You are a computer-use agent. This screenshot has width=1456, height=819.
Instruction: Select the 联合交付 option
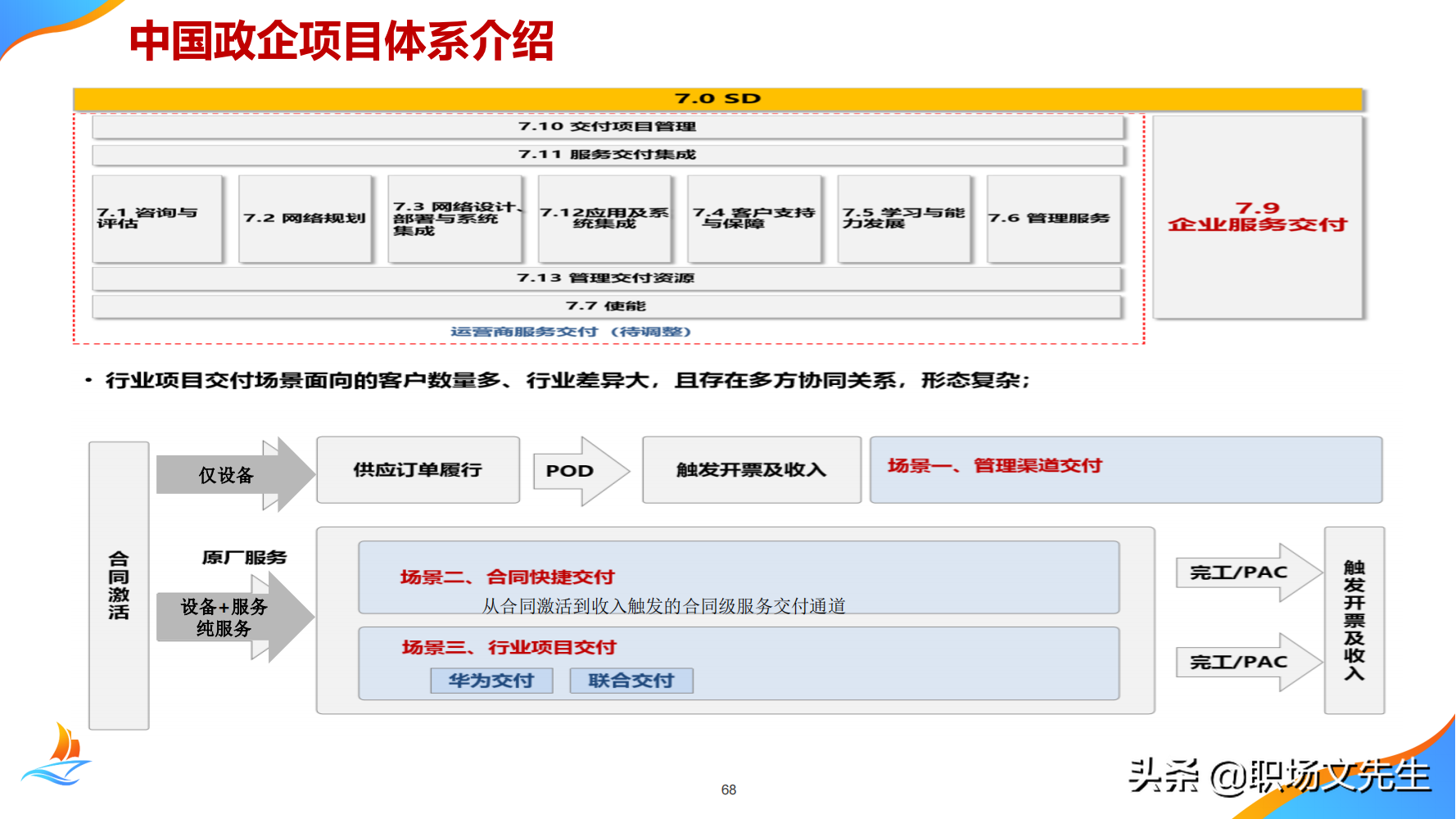tap(631, 680)
